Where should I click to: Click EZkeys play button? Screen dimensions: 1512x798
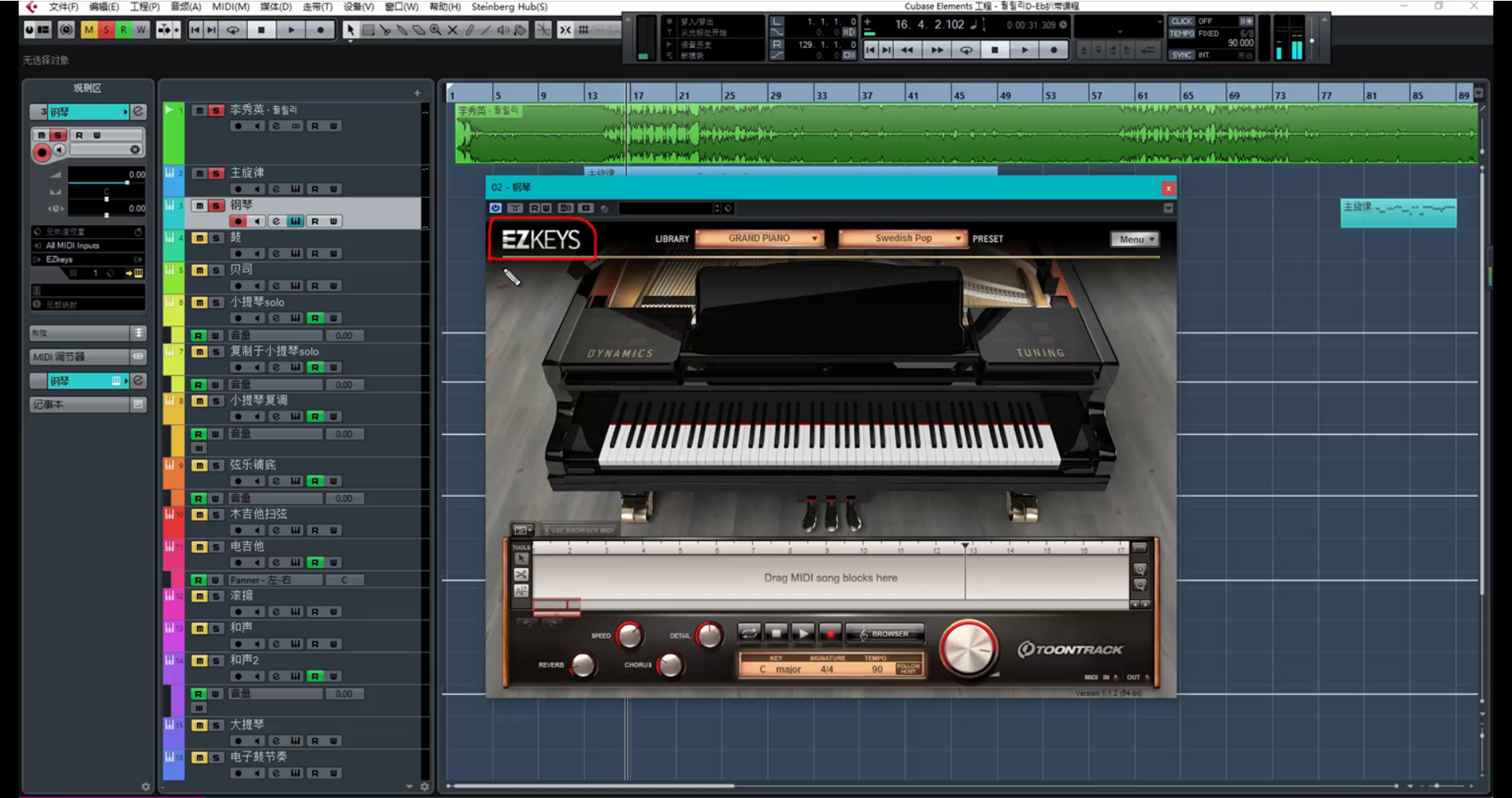point(802,633)
